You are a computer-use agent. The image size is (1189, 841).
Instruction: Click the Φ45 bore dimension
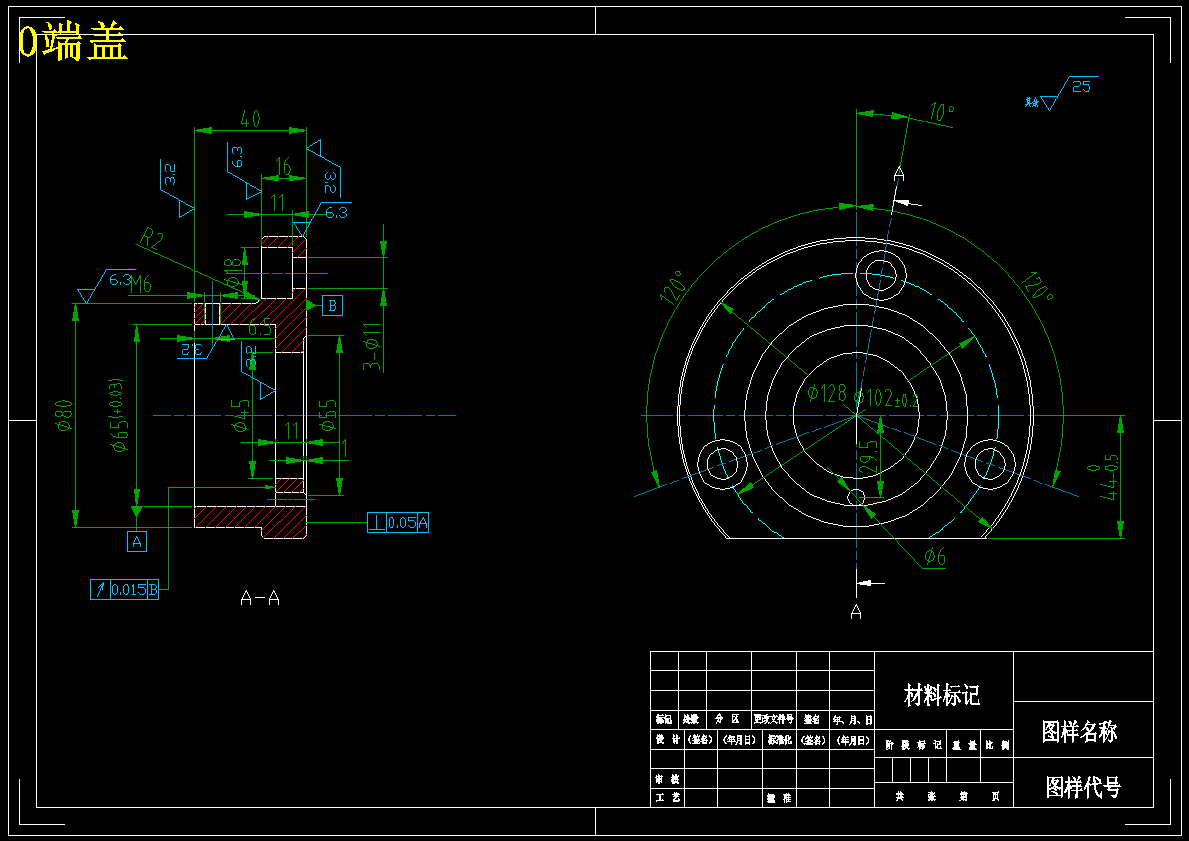240,416
